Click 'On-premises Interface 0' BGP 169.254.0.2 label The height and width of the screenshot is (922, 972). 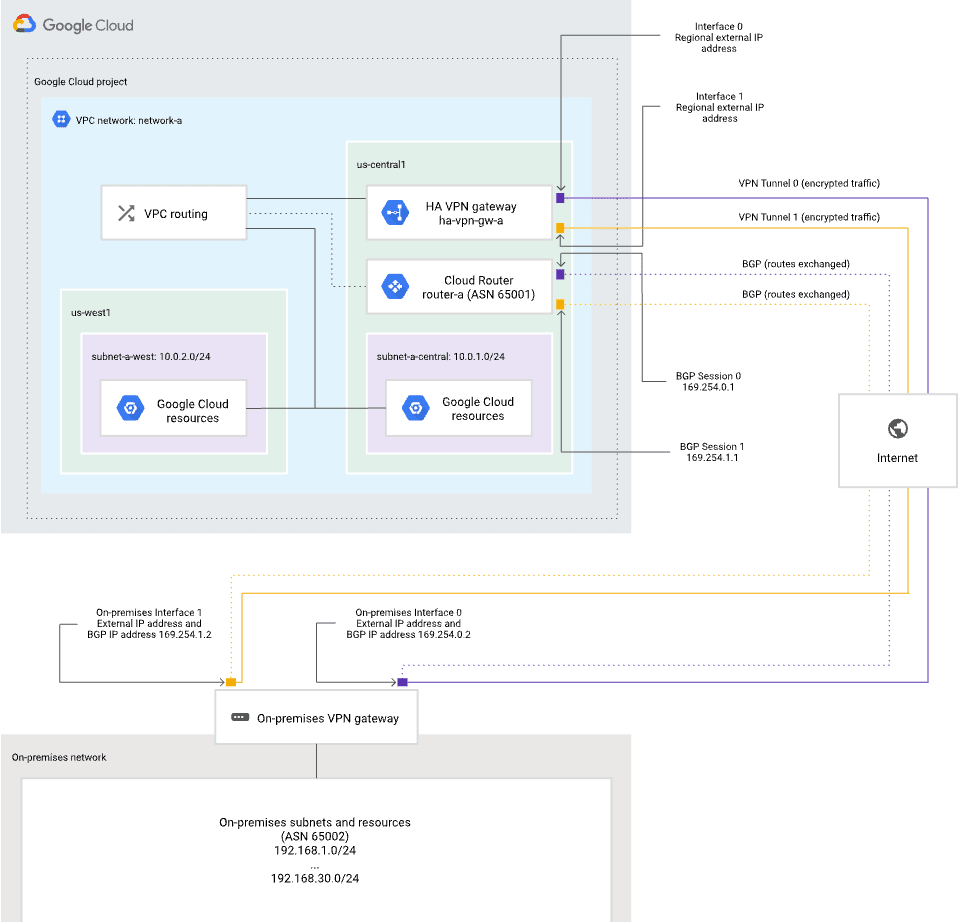tap(409, 624)
